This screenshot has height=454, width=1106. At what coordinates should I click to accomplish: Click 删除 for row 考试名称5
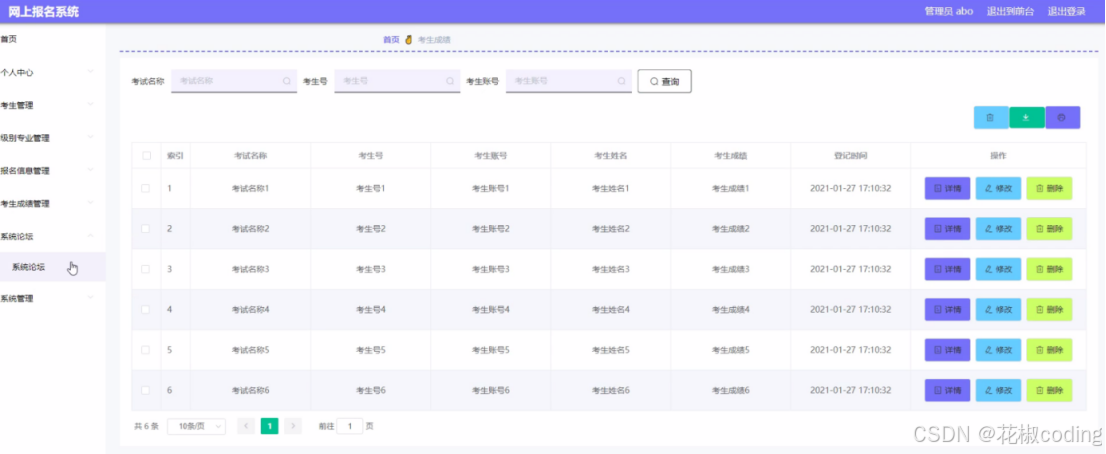pyautogui.click(x=1049, y=350)
